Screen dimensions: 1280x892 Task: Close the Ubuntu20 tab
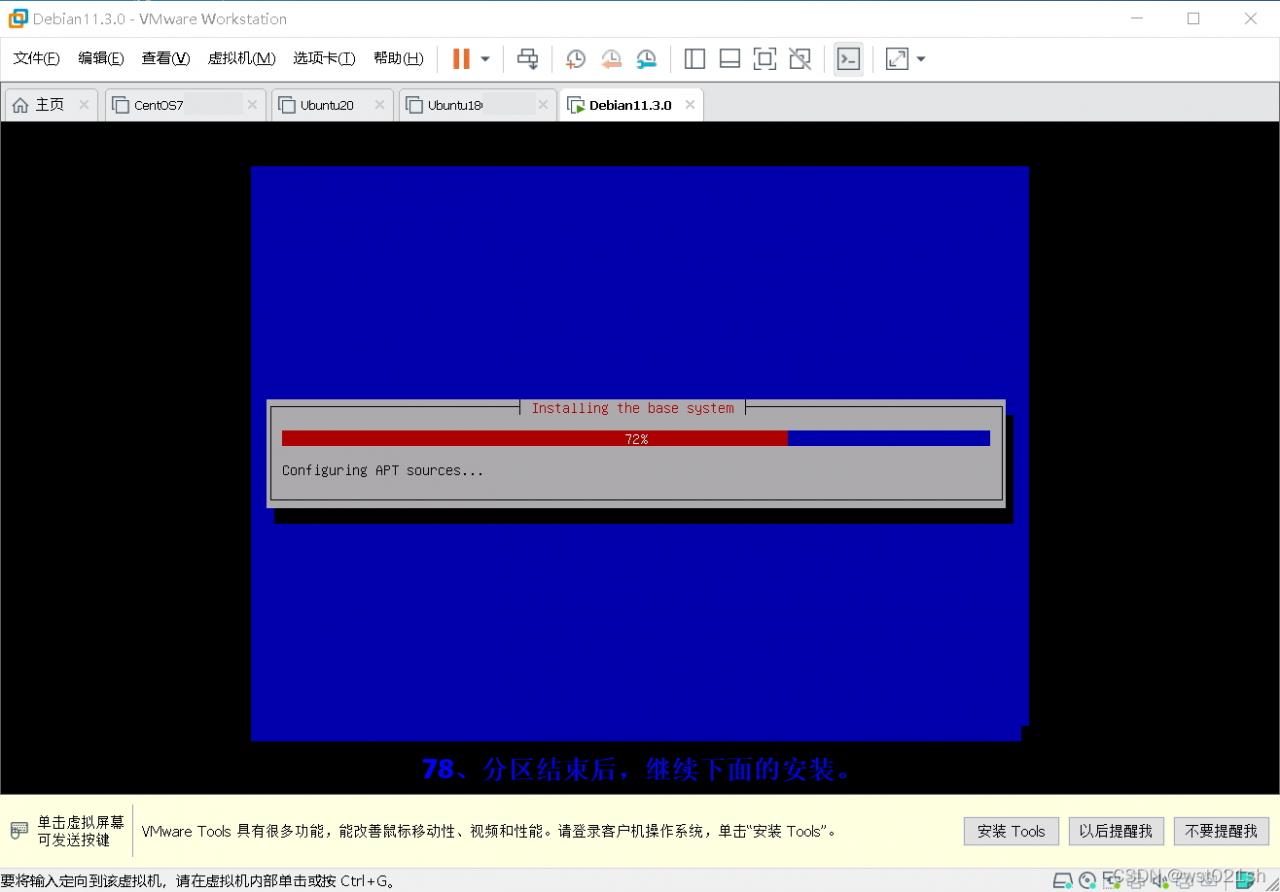click(x=379, y=105)
